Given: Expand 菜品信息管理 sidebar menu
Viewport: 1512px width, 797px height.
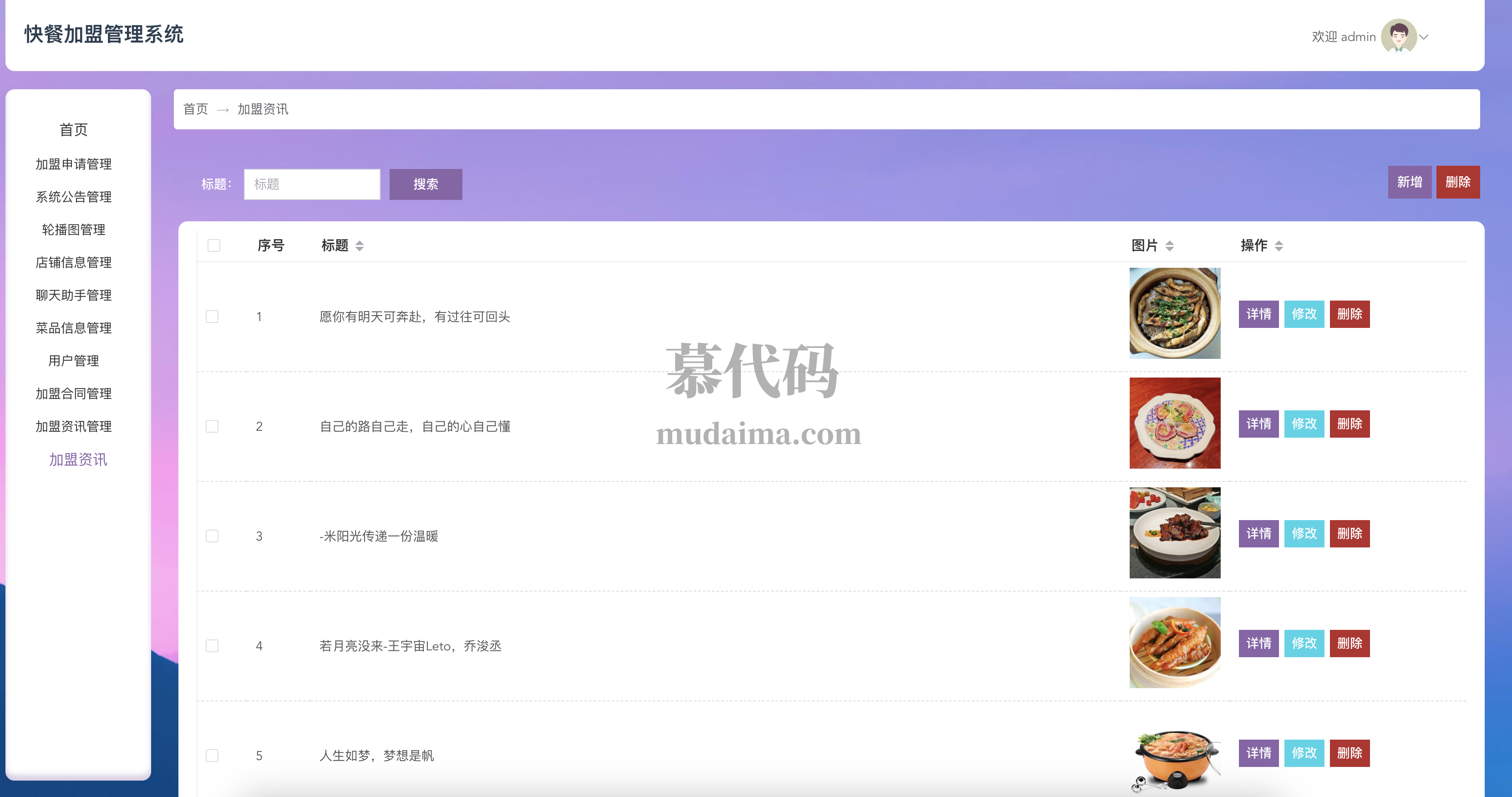Looking at the screenshot, I should coord(73,328).
